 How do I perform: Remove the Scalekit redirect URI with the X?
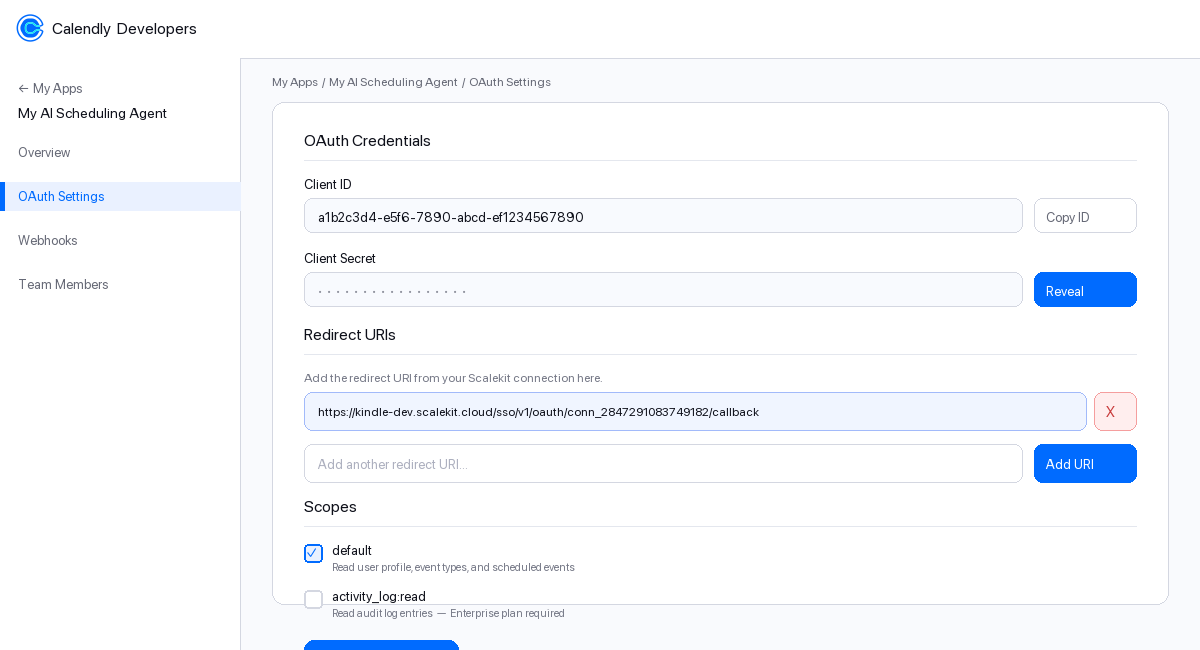coord(1115,411)
